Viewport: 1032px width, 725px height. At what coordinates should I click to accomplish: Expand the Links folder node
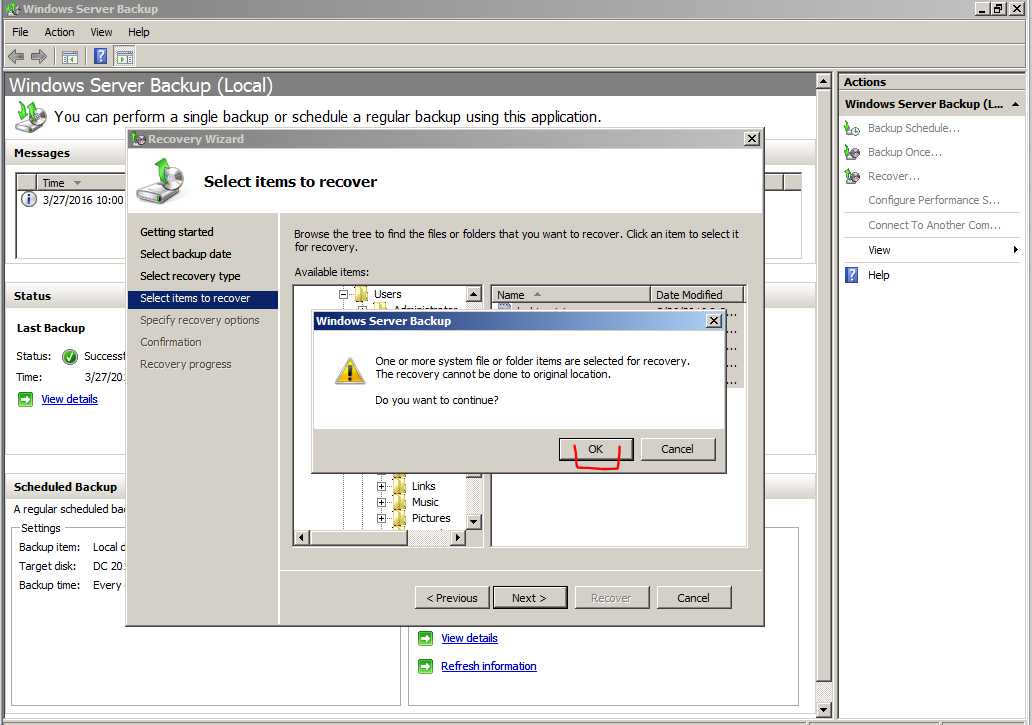pos(381,486)
